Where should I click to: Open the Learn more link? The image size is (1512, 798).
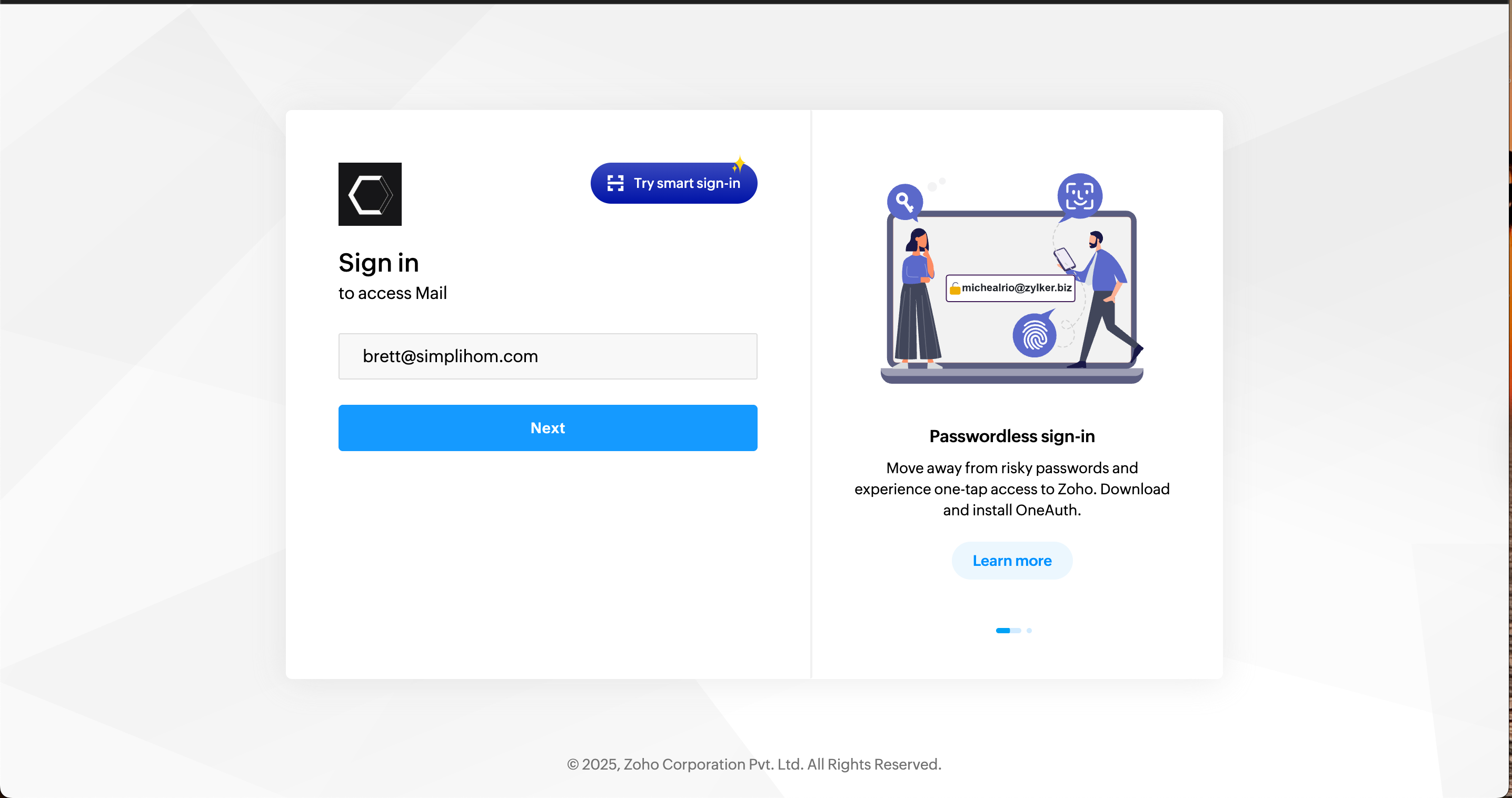[x=1012, y=561]
